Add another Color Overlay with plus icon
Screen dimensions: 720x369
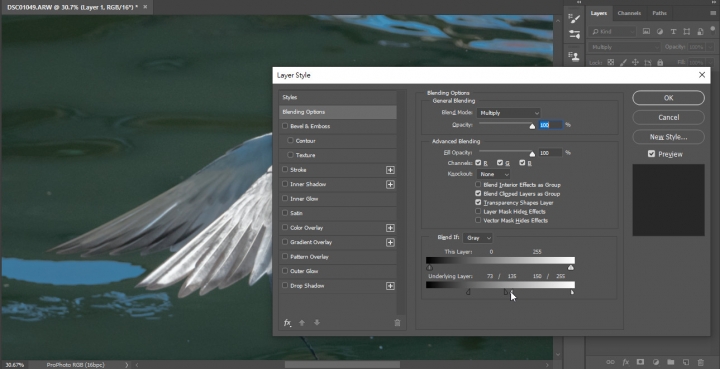390,228
